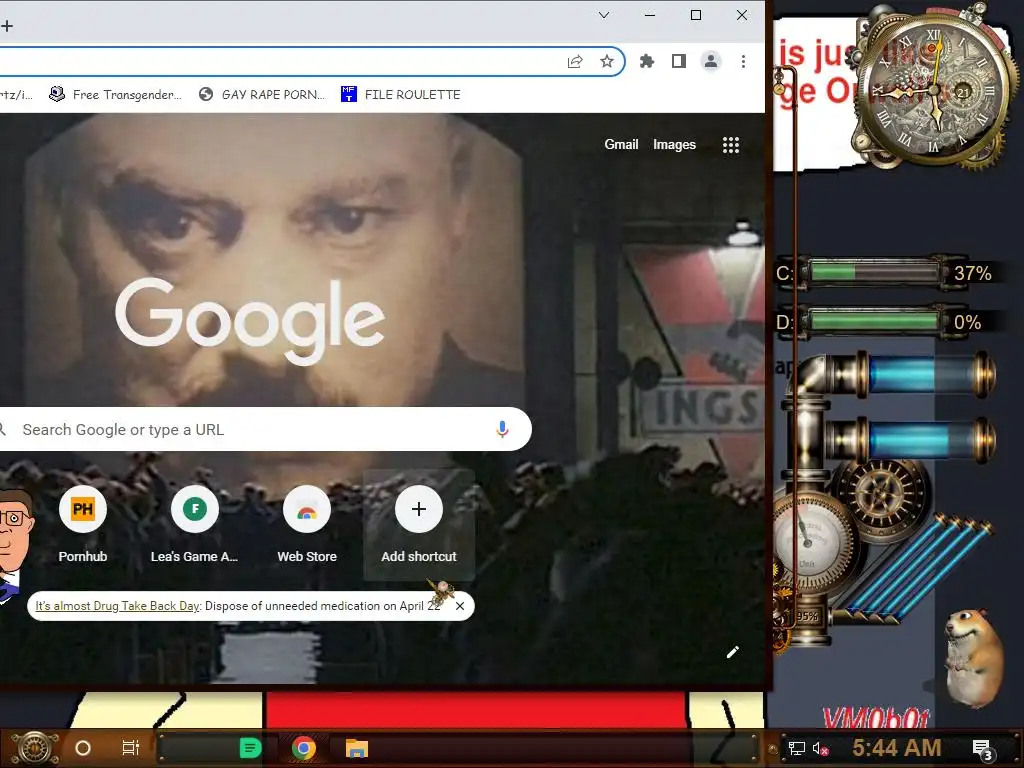Click the upper blue tube meter gadget

[927, 375]
